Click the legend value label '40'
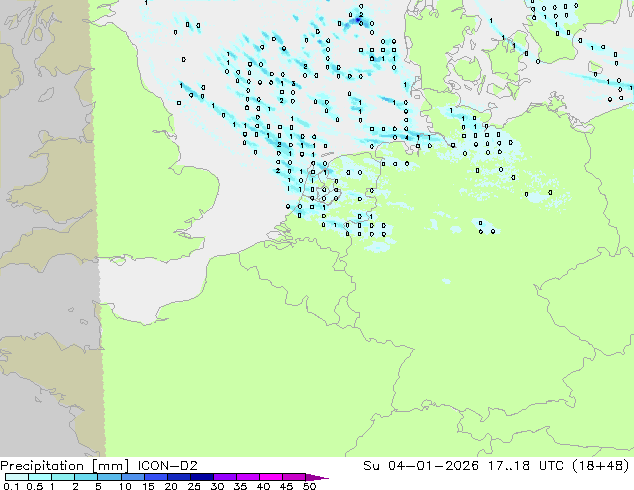 [x=263, y=486]
